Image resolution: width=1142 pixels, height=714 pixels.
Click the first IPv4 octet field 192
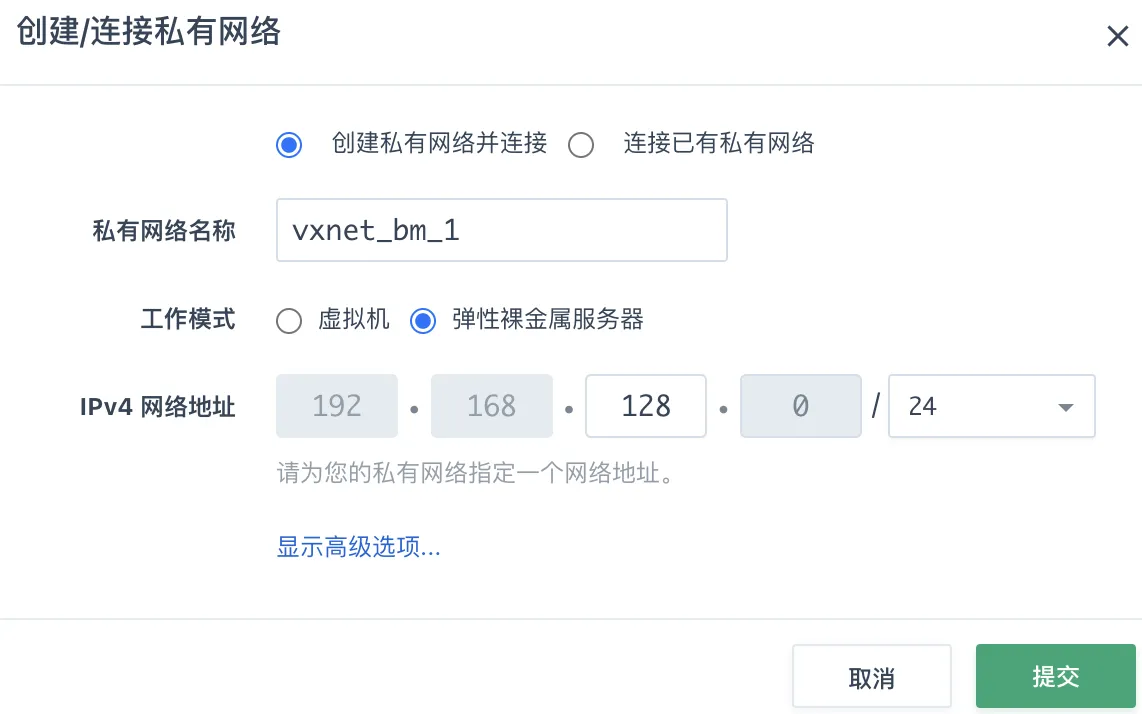tap(337, 406)
